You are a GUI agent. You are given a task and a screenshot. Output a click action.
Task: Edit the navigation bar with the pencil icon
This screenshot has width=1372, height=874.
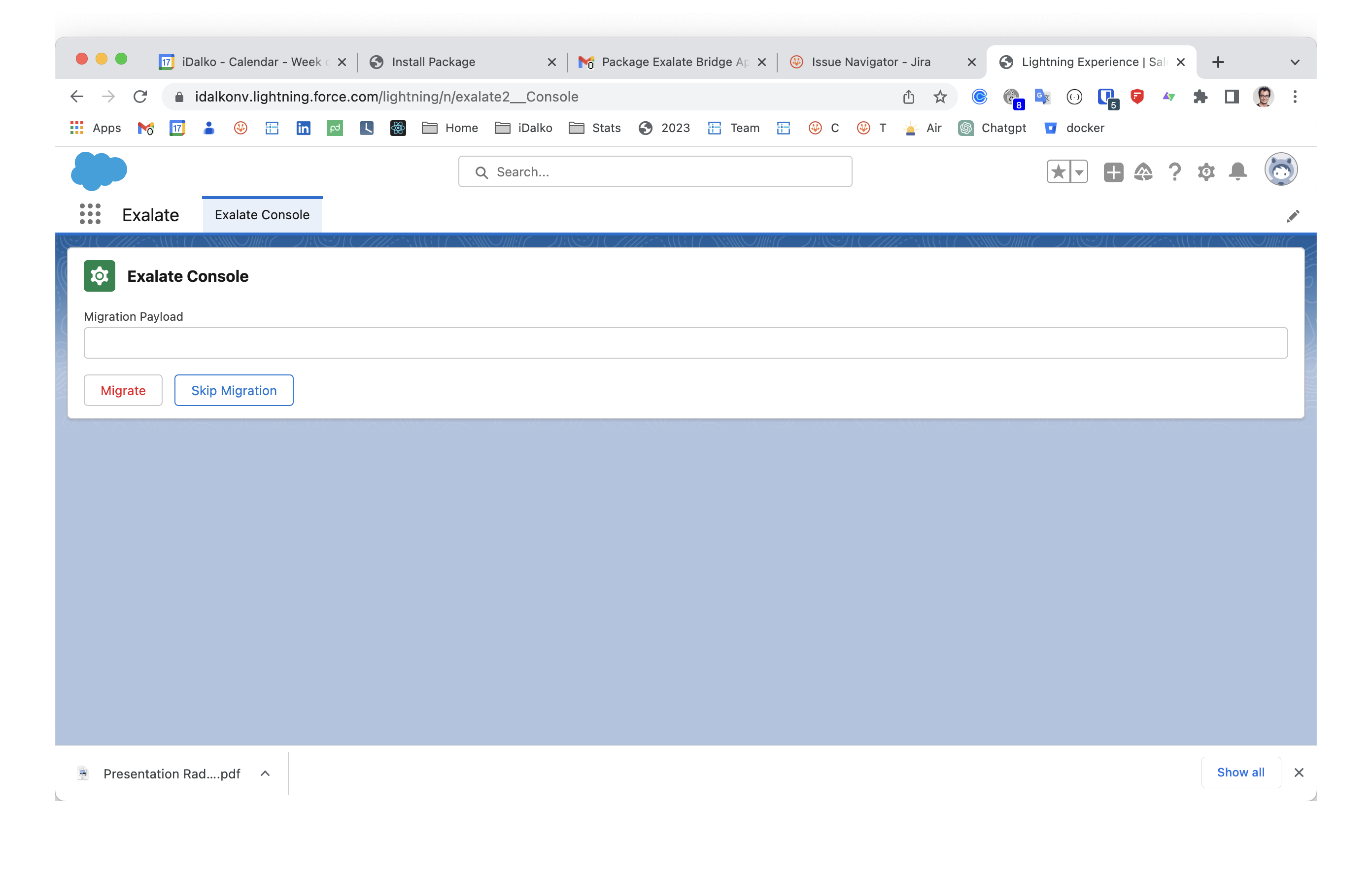[1292, 216]
